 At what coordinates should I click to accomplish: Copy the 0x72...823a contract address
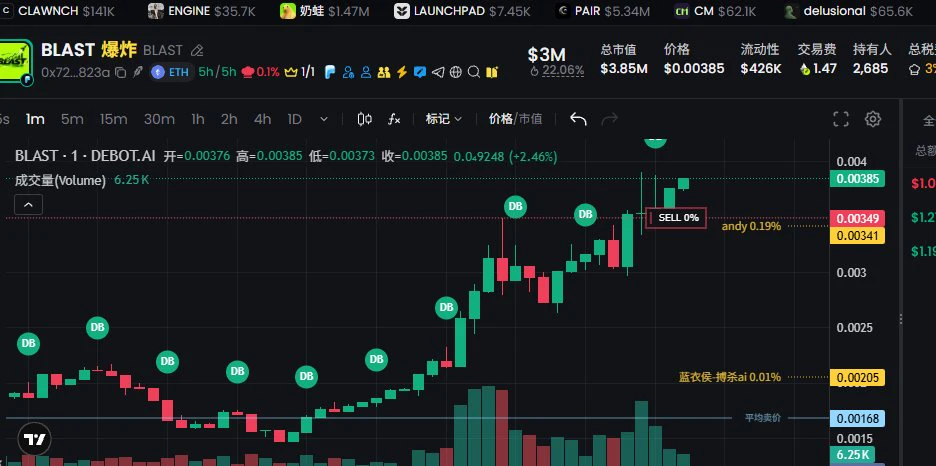(121, 73)
